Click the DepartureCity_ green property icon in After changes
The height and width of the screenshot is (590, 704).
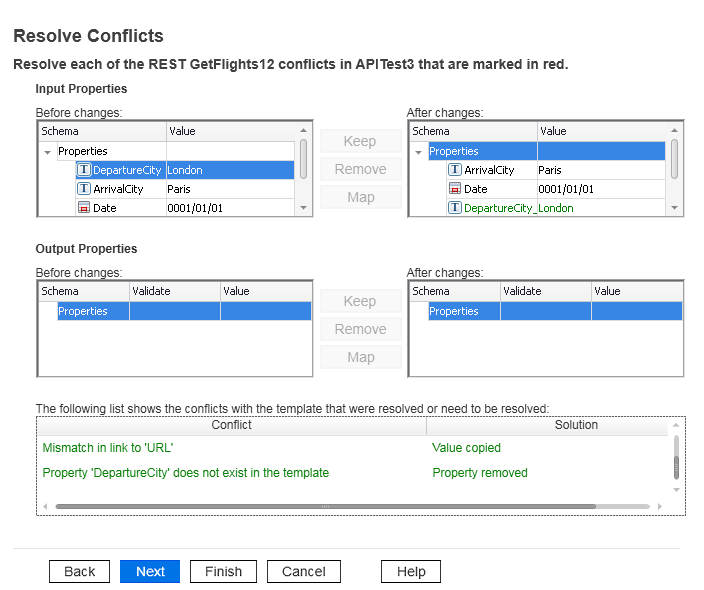[455, 208]
